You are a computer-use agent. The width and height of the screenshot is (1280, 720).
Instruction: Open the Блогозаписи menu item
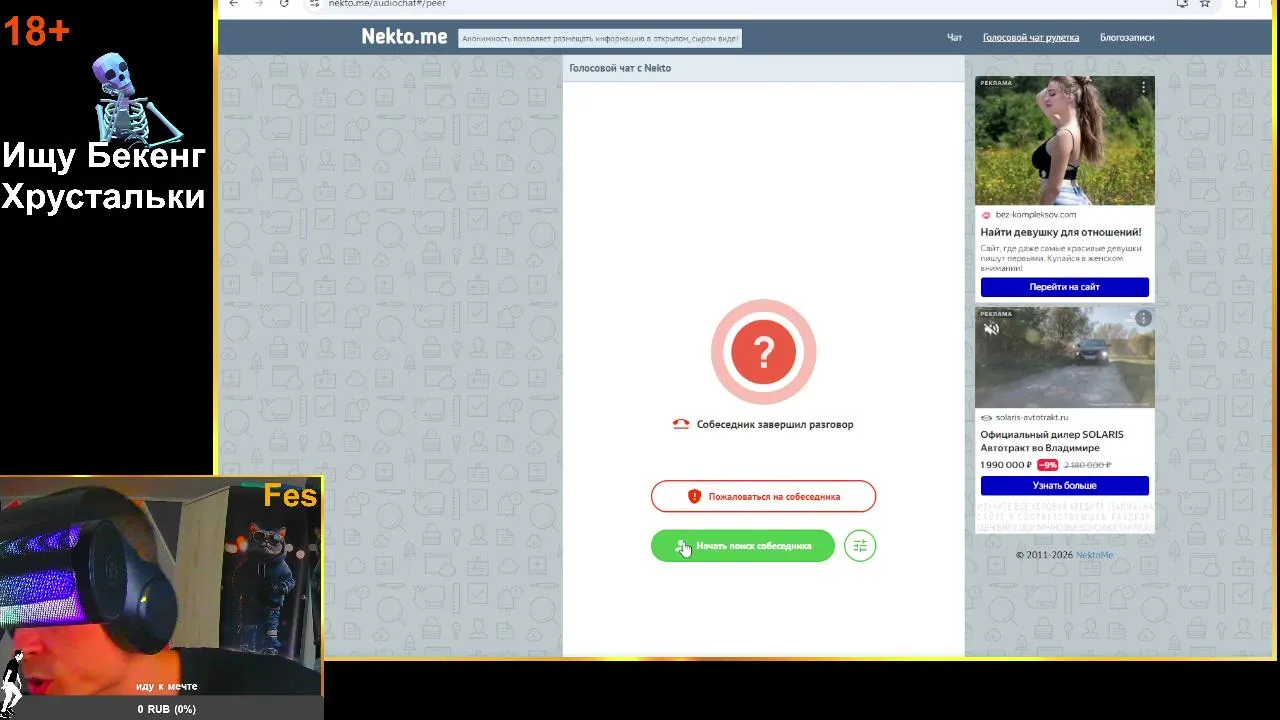click(x=1126, y=38)
